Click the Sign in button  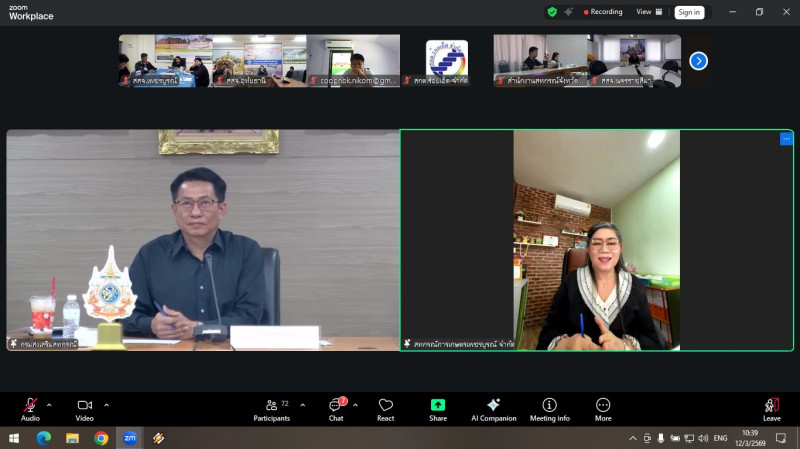[x=689, y=12]
